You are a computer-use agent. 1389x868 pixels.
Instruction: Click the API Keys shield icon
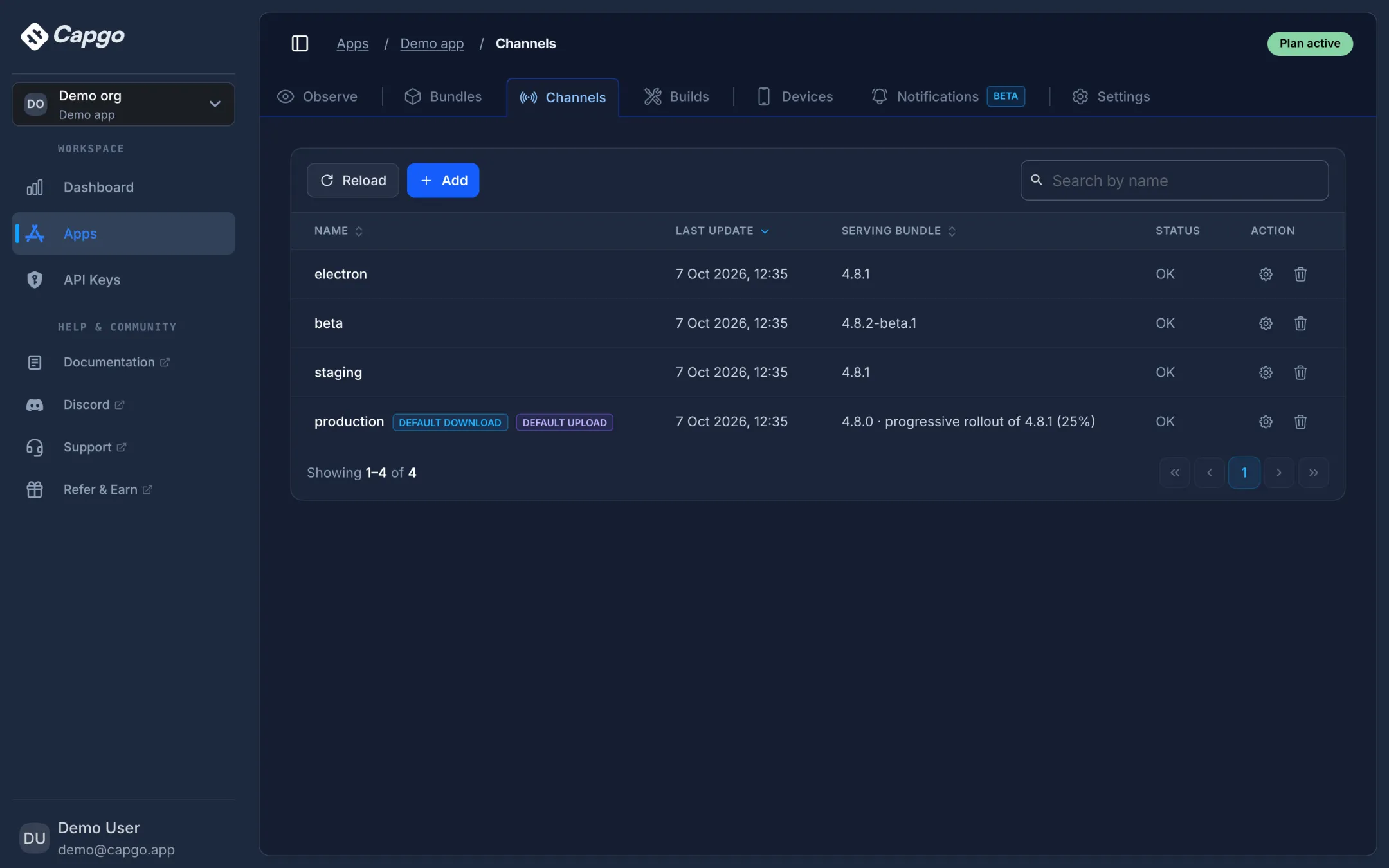pos(35,280)
